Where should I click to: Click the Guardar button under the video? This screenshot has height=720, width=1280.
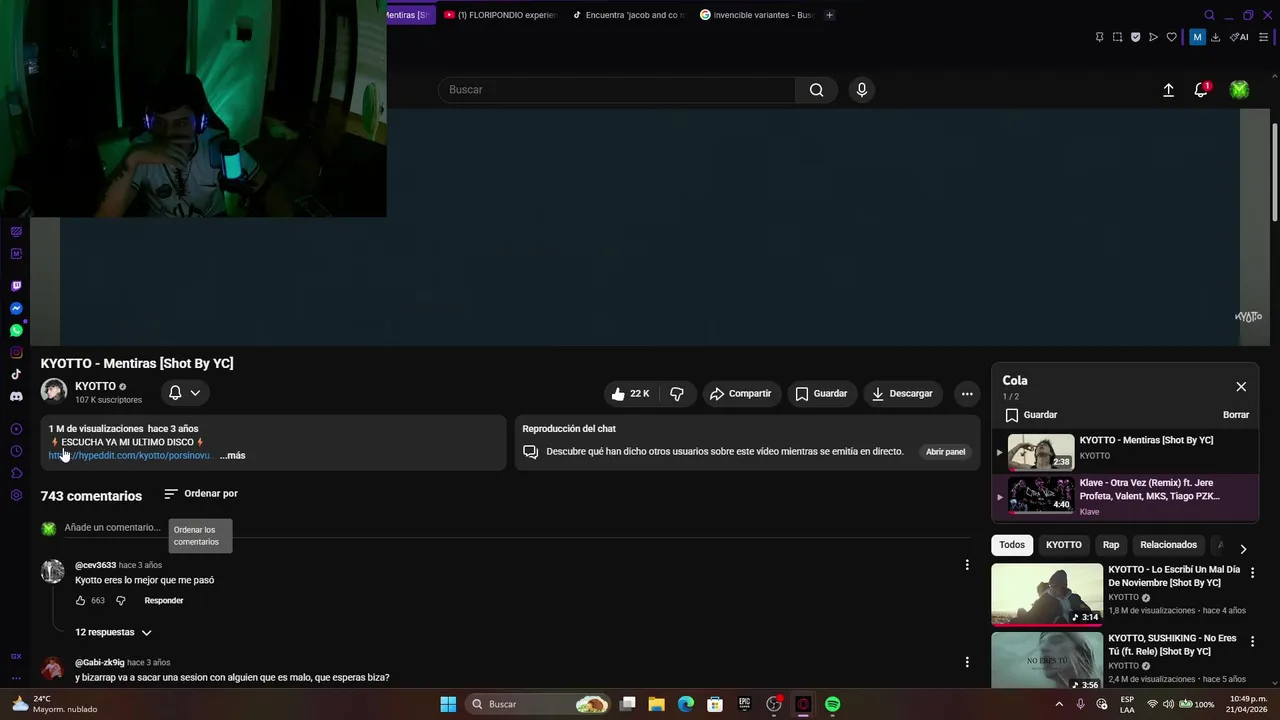(821, 394)
